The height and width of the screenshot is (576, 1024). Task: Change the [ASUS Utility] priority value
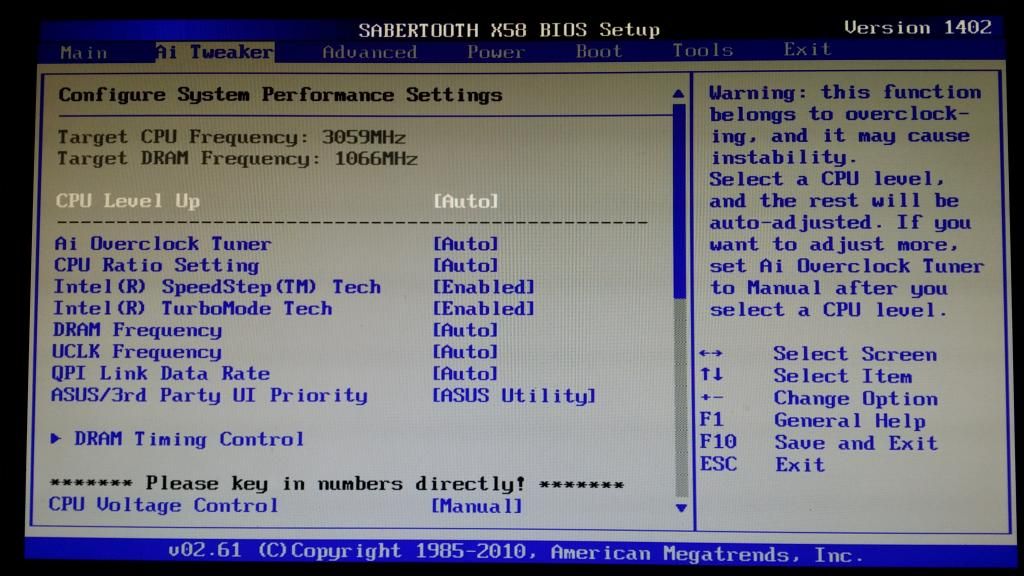514,395
